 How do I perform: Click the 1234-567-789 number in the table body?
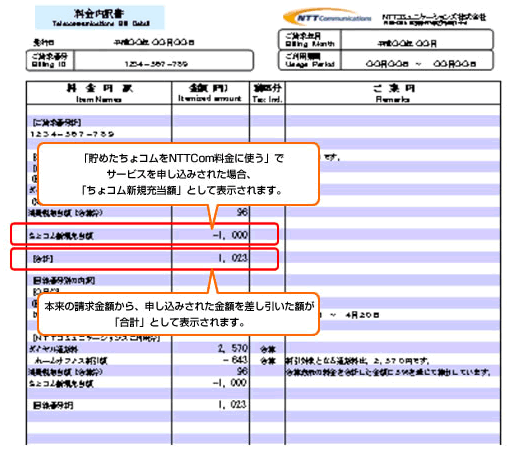[x=72, y=134]
